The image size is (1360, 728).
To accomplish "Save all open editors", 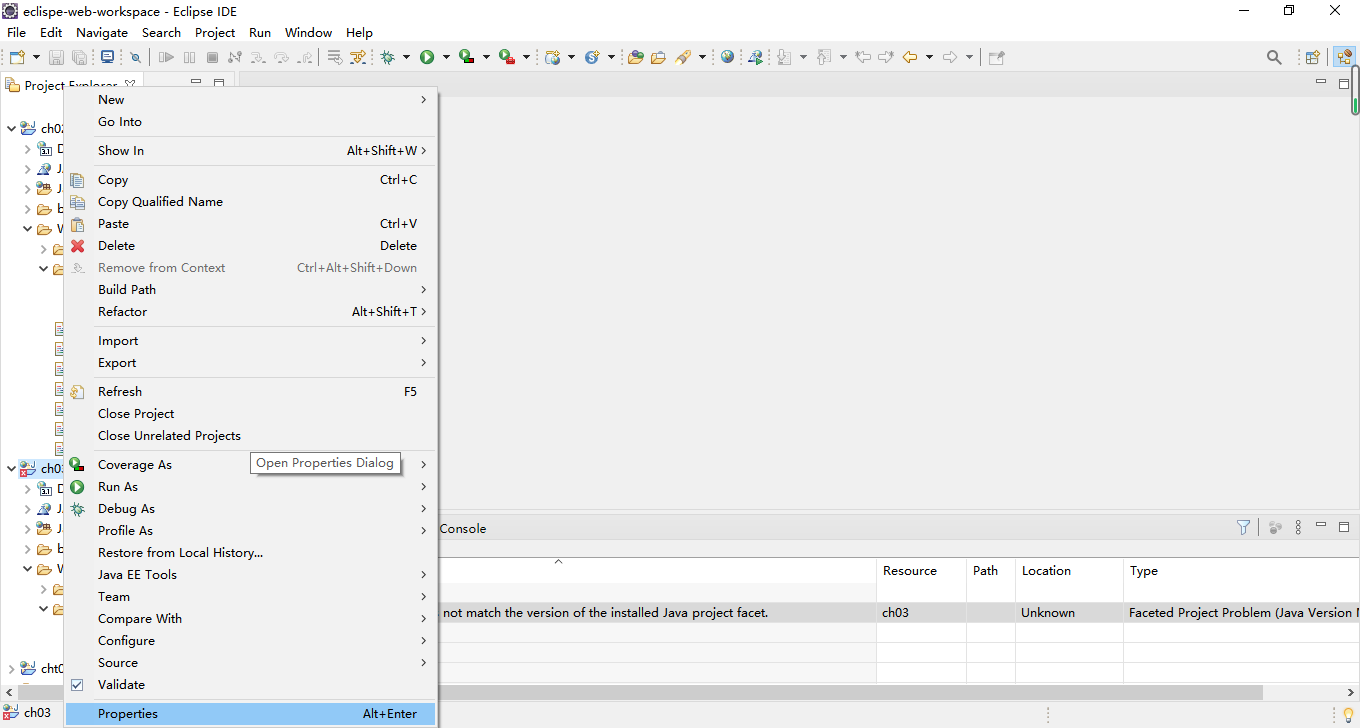I will pyautogui.click(x=80, y=57).
